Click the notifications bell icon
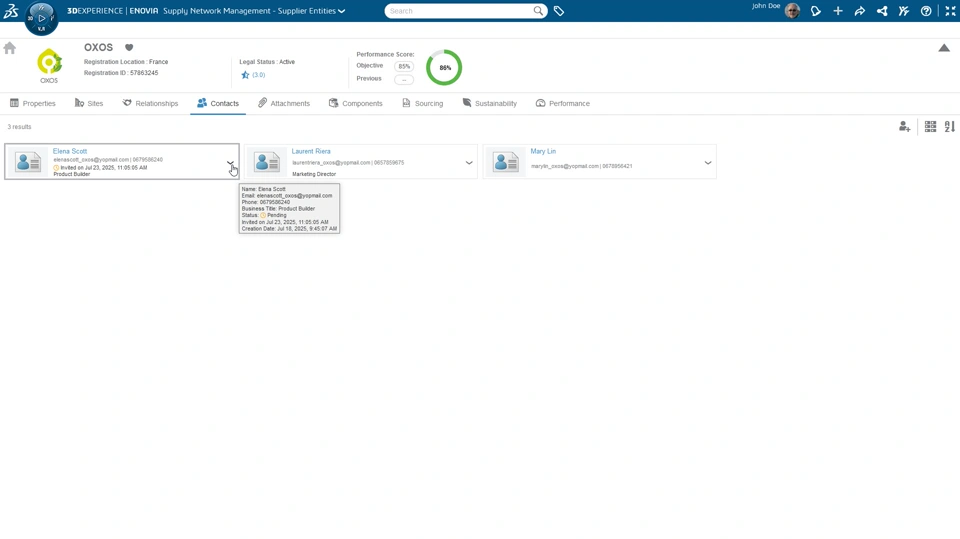The image size is (960, 539). [x=816, y=11]
